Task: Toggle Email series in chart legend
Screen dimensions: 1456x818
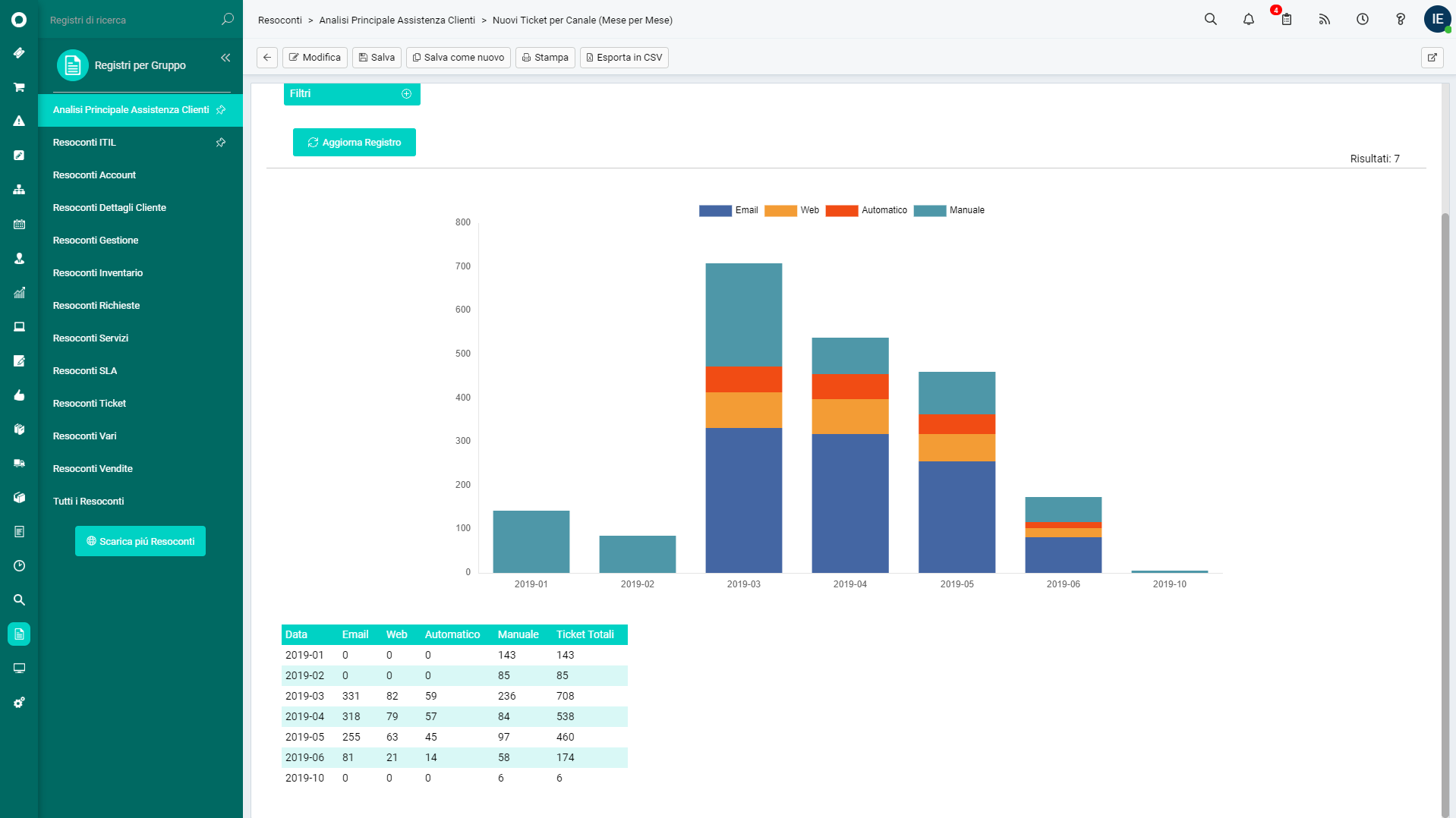Action: 729,210
